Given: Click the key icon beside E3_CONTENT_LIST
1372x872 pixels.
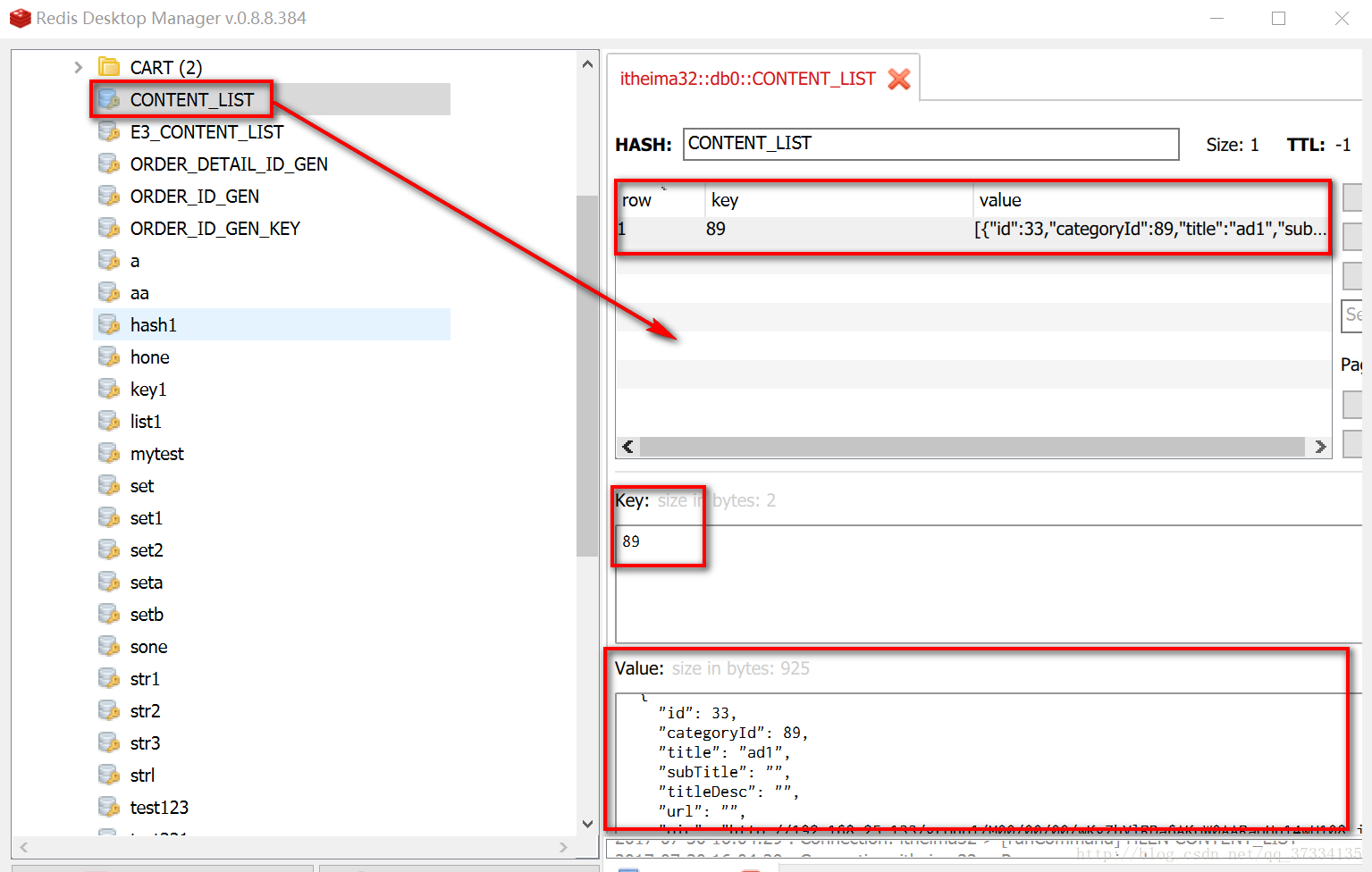Looking at the screenshot, I should 109,132.
